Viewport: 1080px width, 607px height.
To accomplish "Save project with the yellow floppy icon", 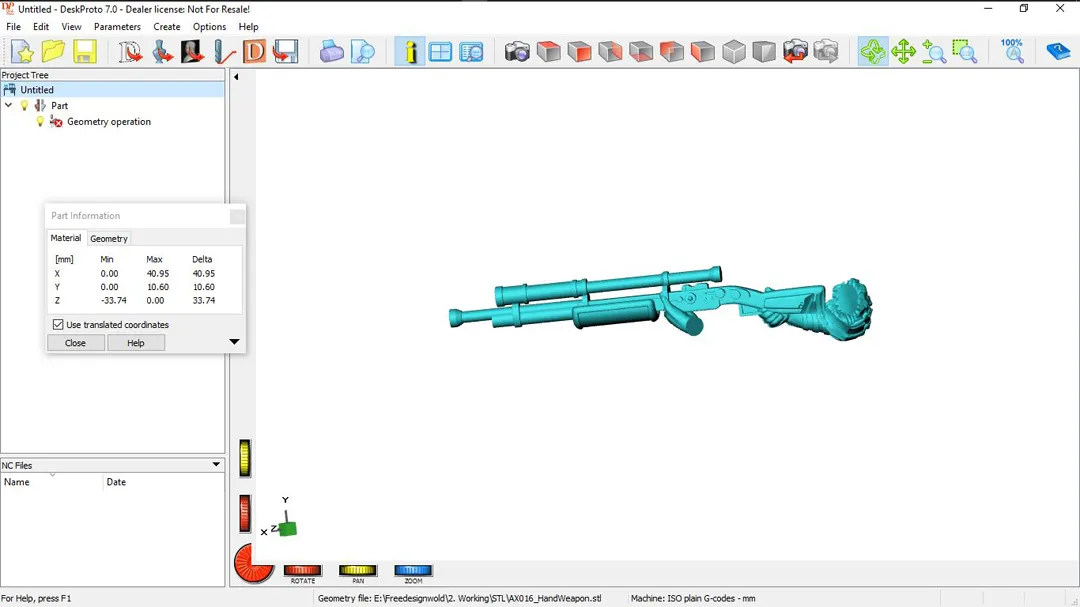I will click(x=84, y=52).
